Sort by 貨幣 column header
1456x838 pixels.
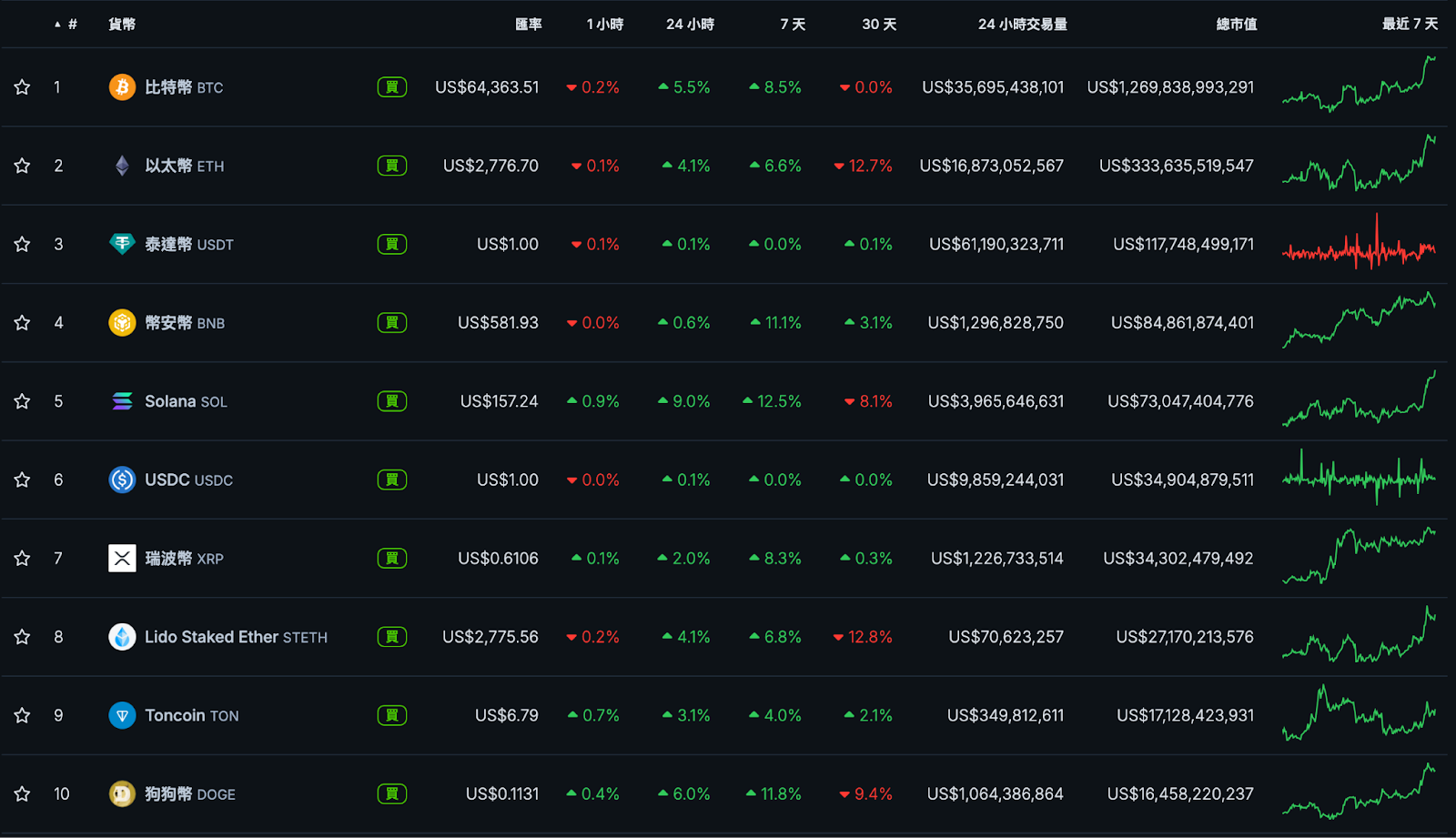(x=122, y=25)
